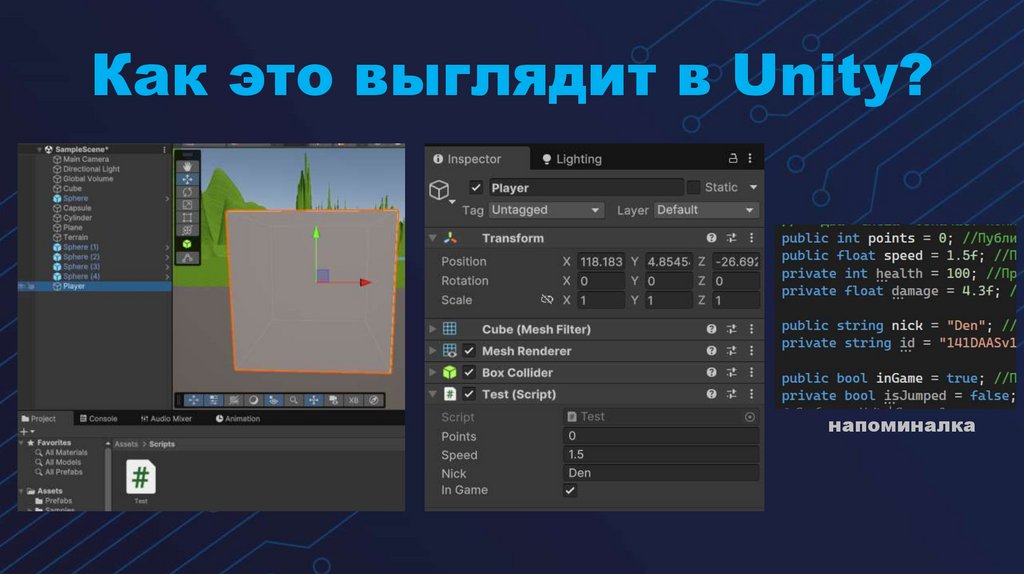
Task: Open the Box Collider three-dot menu
Action: tap(751, 372)
